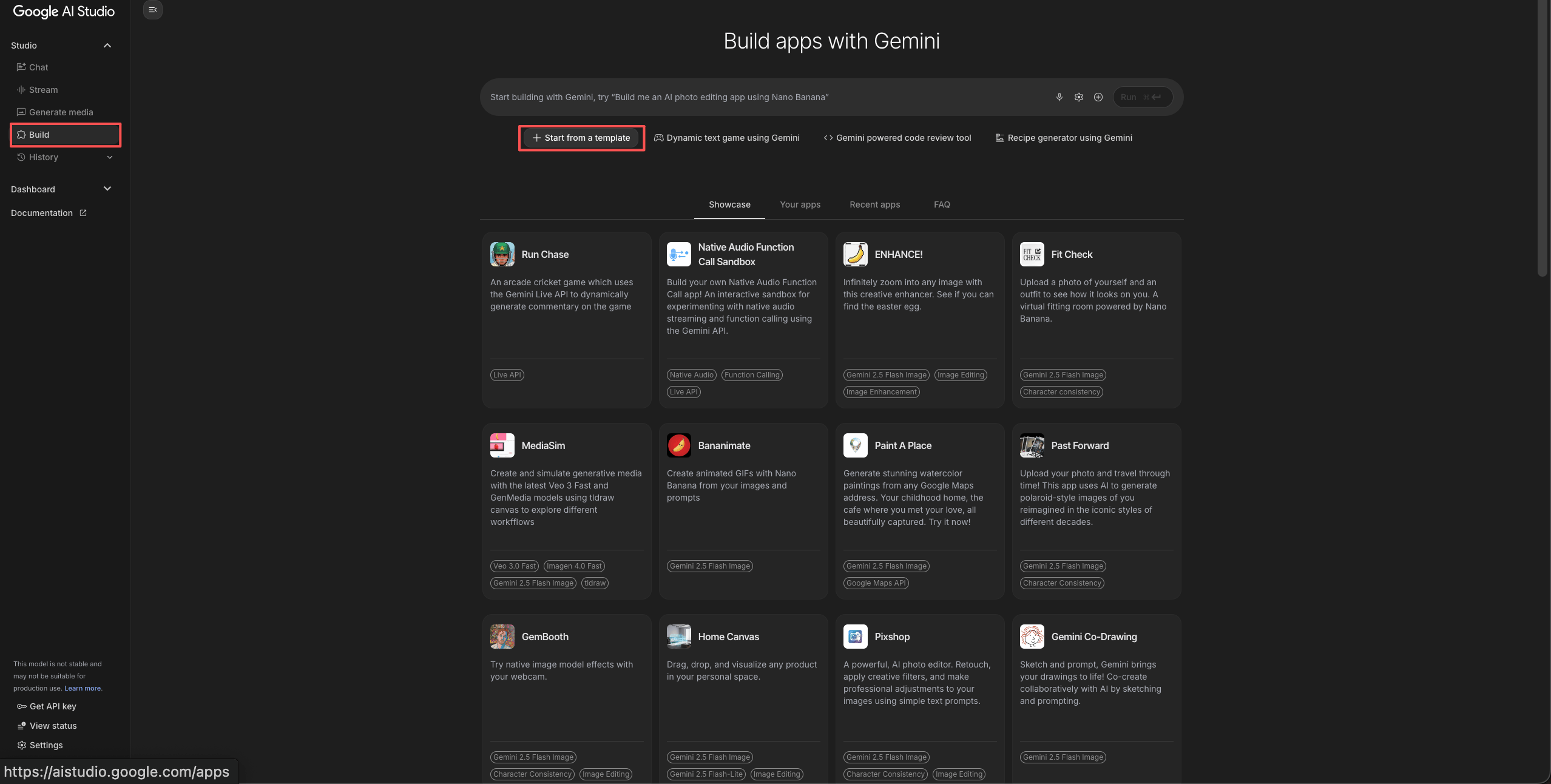This screenshot has height=784, width=1551.
Task: Open Documentation external link
Action: pyautogui.click(x=49, y=213)
